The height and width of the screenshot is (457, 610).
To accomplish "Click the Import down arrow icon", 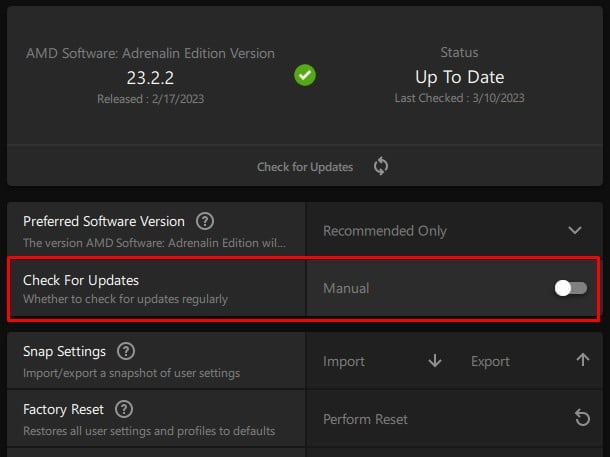I will coord(435,361).
